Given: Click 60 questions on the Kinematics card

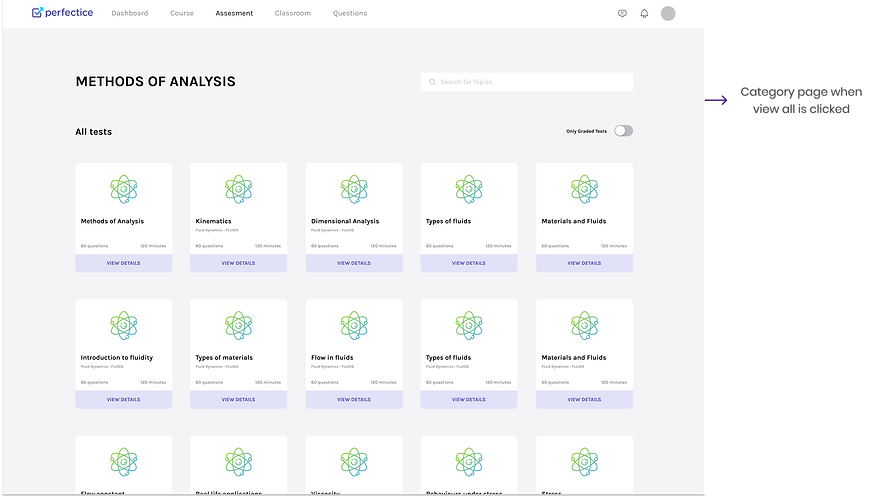Looking at the screenshot, I should [209, 246].
